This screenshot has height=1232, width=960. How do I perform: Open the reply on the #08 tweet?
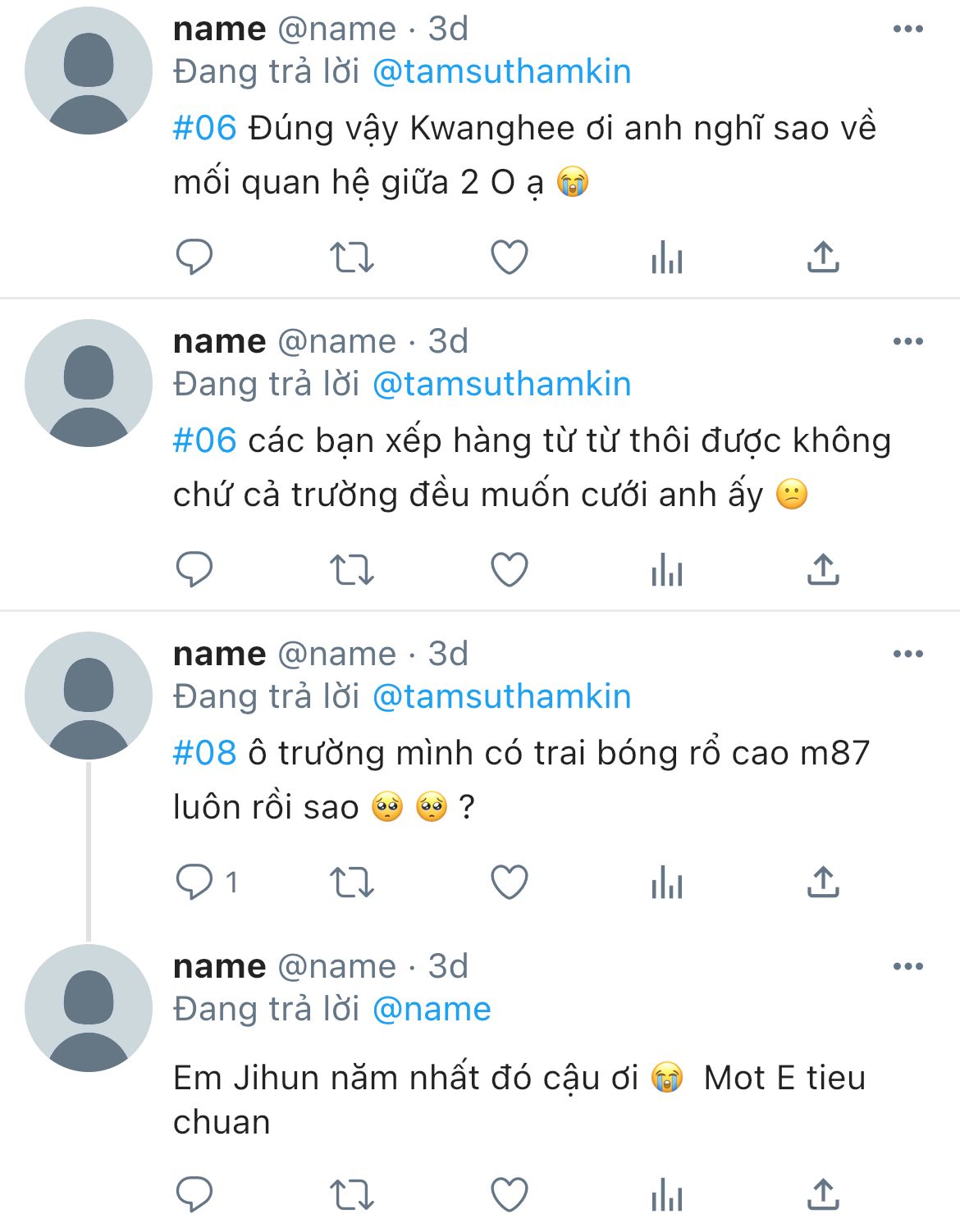click(x=194, y=883)
